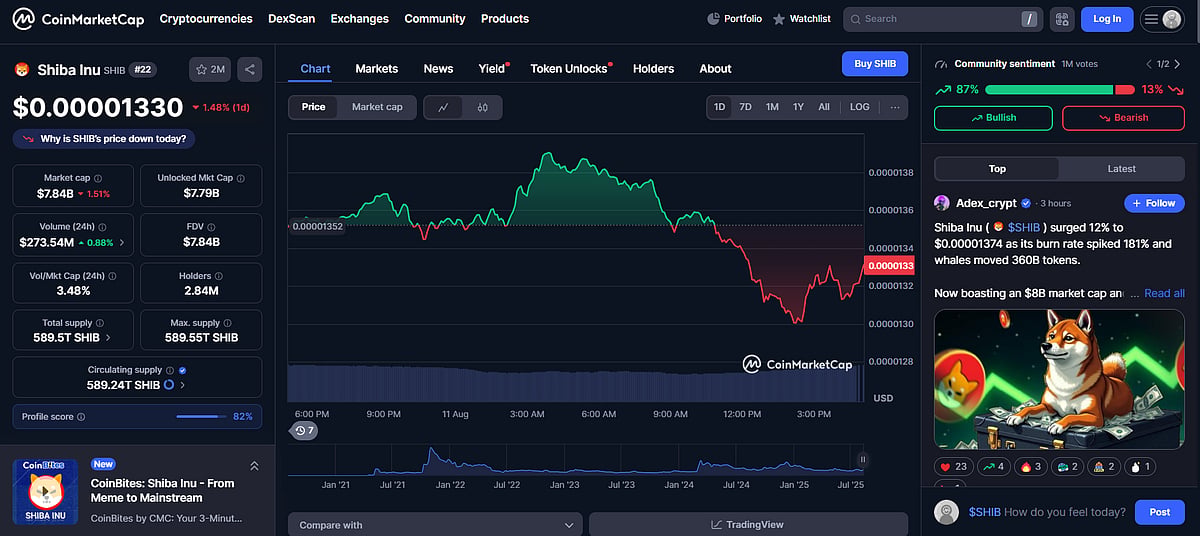Viewport: 1200px width, 536px height.
Task: Switch to the About tab
Action: (715, 69)
